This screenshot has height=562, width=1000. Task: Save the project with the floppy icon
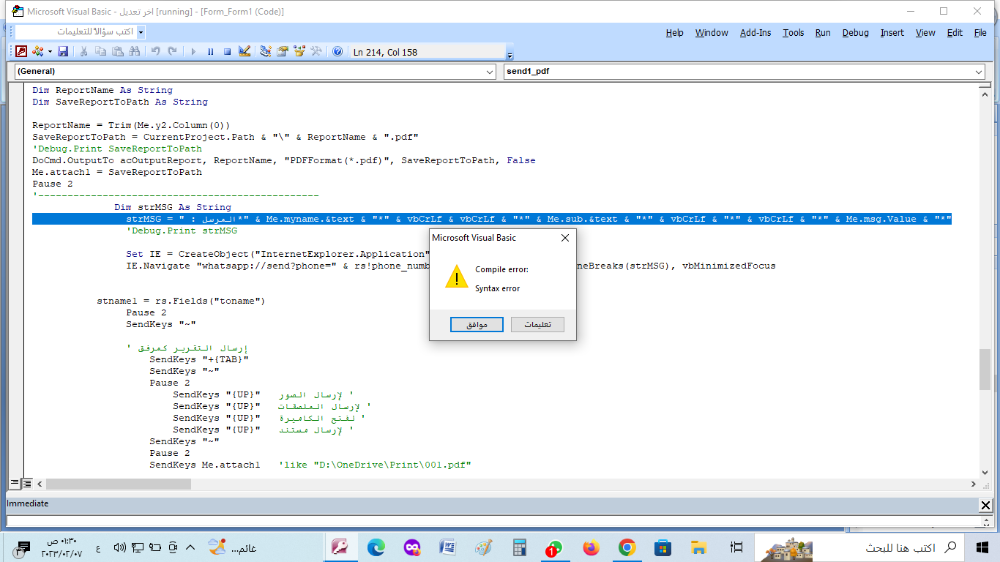pyautogui.click(x=63, y=52)
